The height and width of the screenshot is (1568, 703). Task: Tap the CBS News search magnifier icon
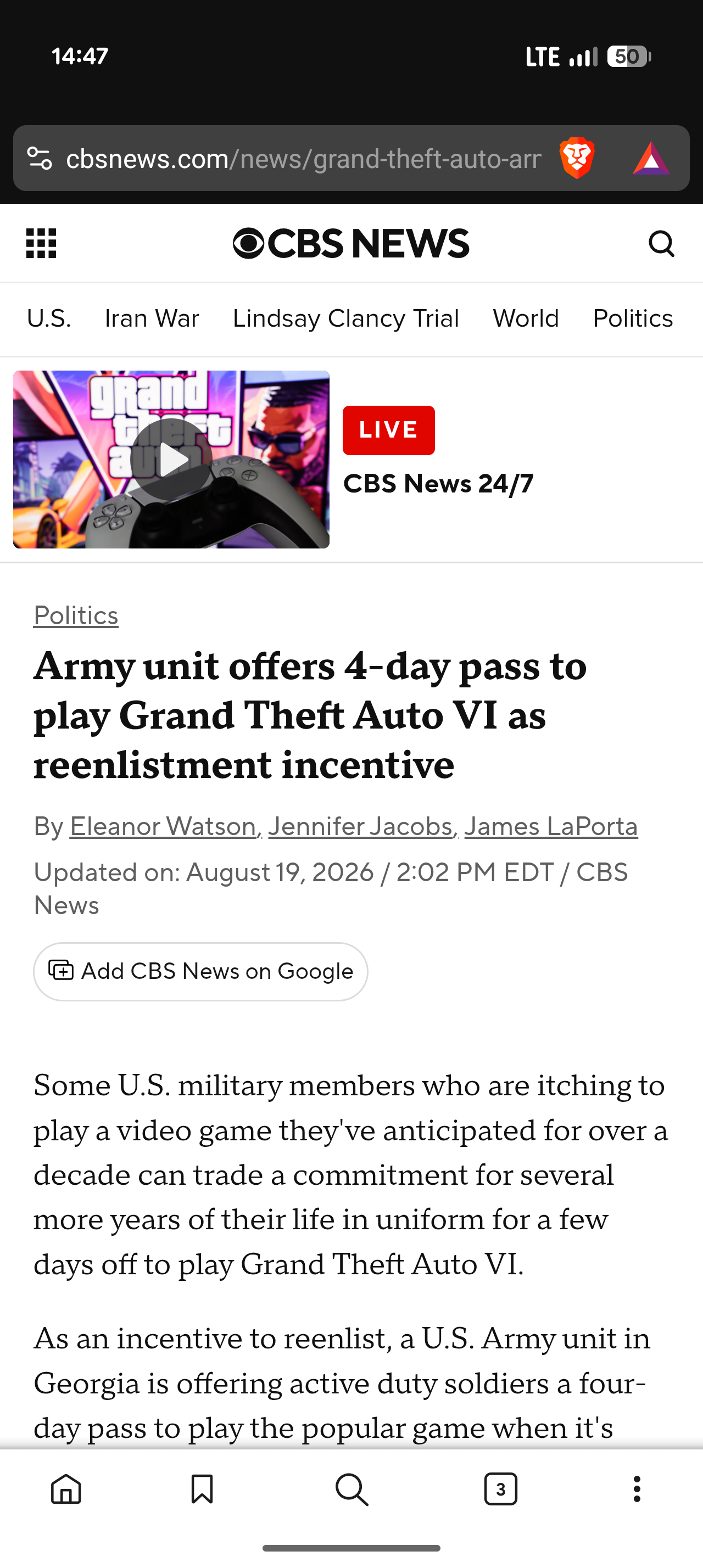click(x=662, y=243)
